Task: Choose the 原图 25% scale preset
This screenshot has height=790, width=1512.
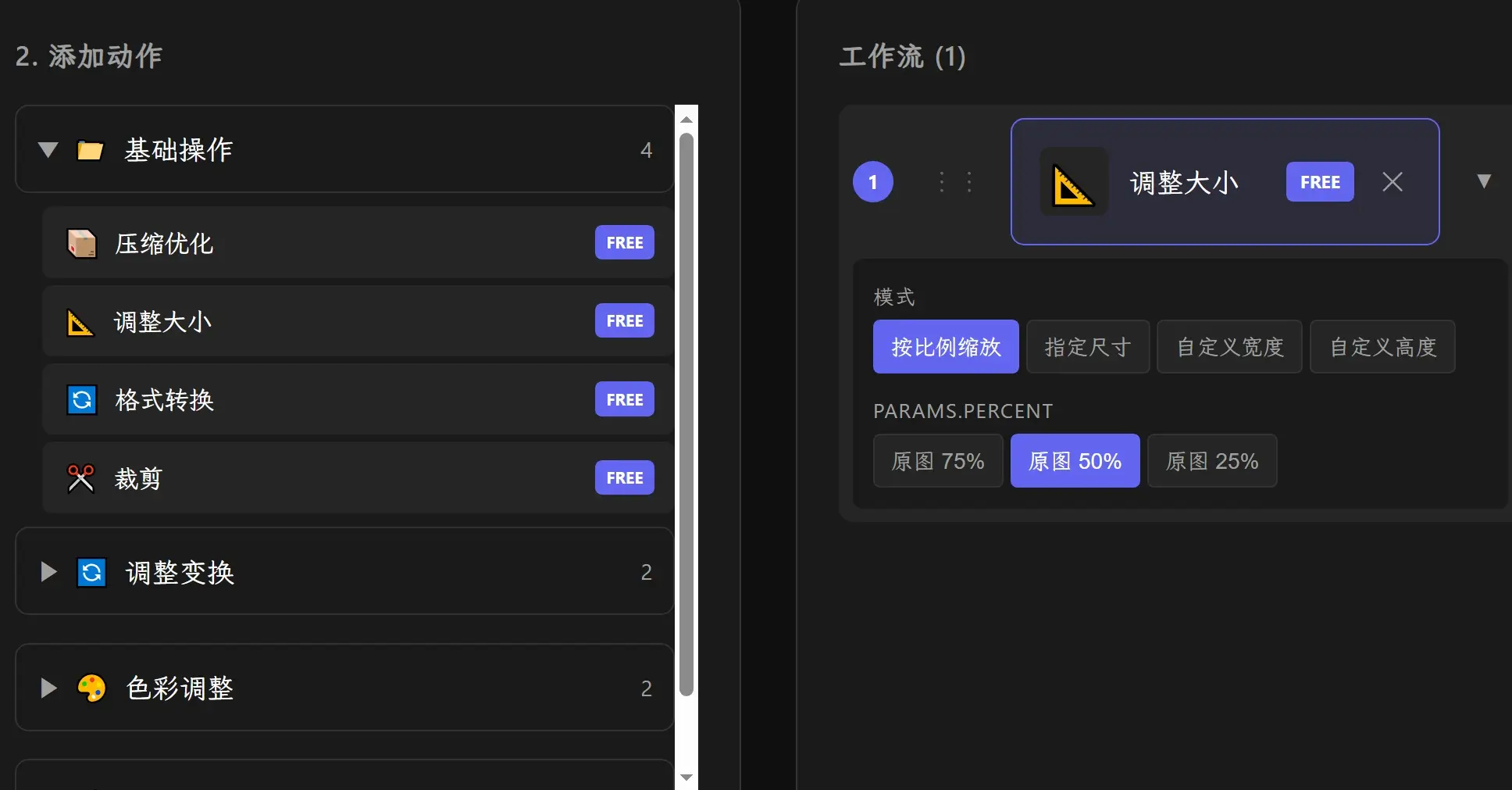Action: click(1211, 460)
